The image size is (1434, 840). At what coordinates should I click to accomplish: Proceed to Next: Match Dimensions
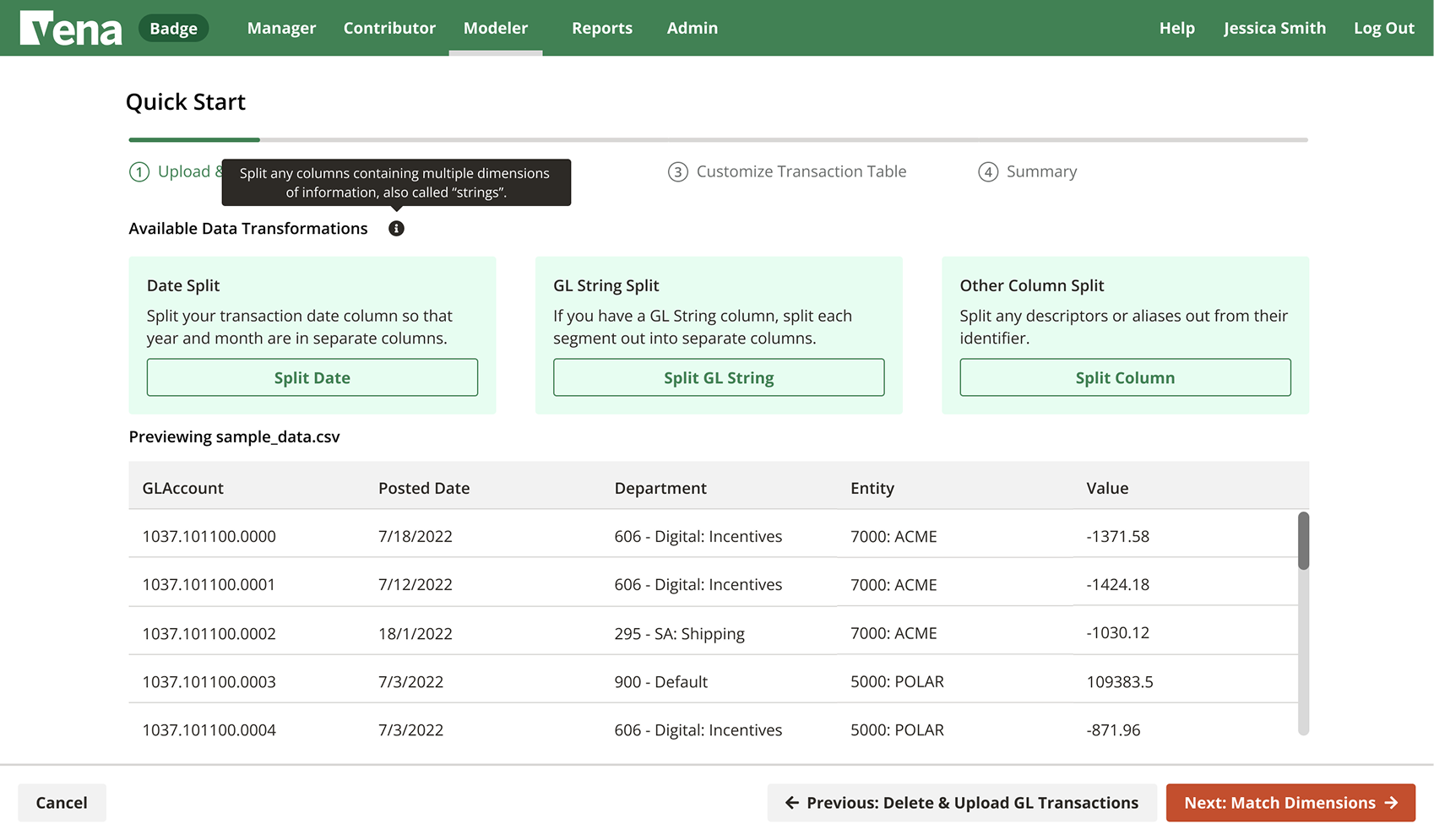point(1290,803)
